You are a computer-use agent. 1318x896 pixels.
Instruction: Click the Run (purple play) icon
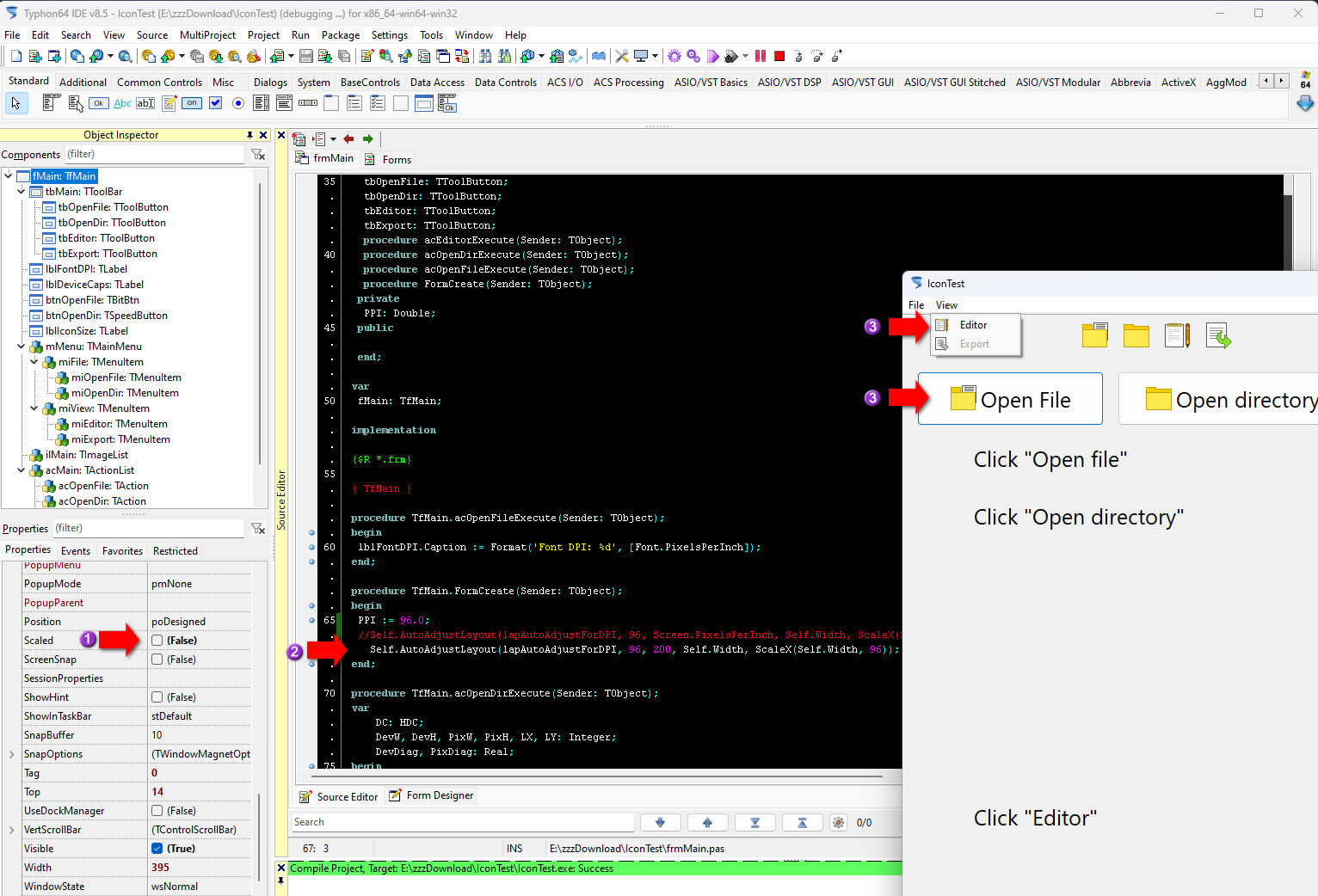712,56
